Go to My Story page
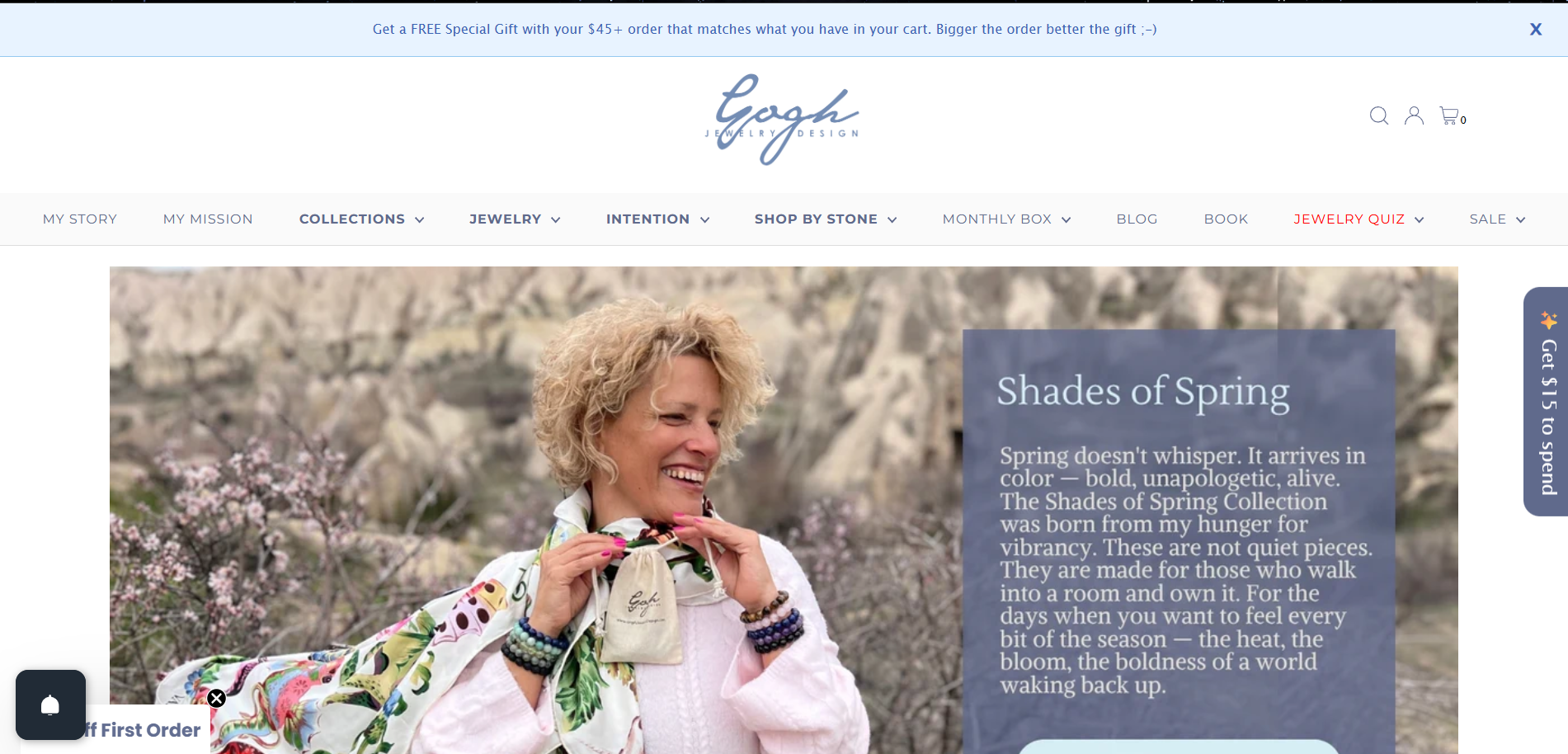 [x=80, y=219]
